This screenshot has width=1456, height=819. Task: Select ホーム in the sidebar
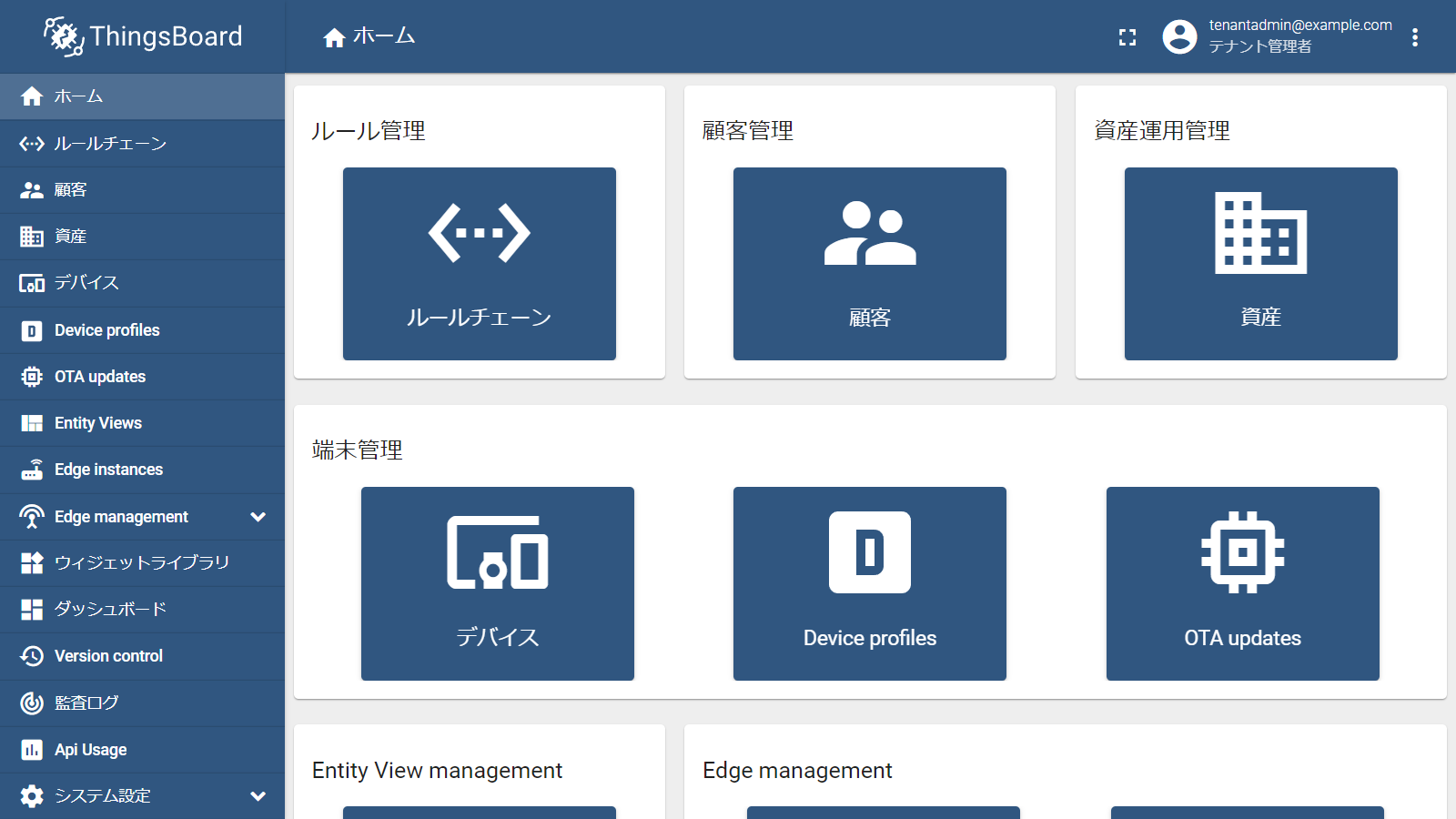142,96
